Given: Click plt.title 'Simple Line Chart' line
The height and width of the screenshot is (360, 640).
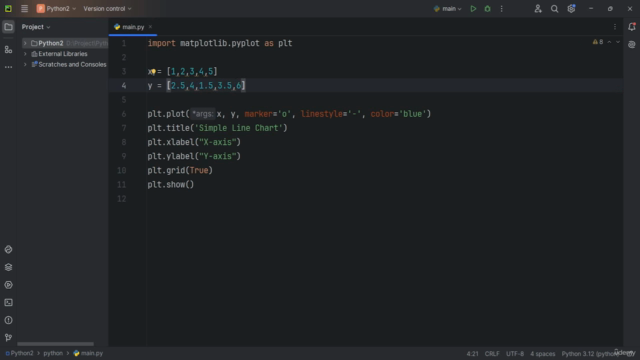Looking at the screenshot, I should point(217,128).
